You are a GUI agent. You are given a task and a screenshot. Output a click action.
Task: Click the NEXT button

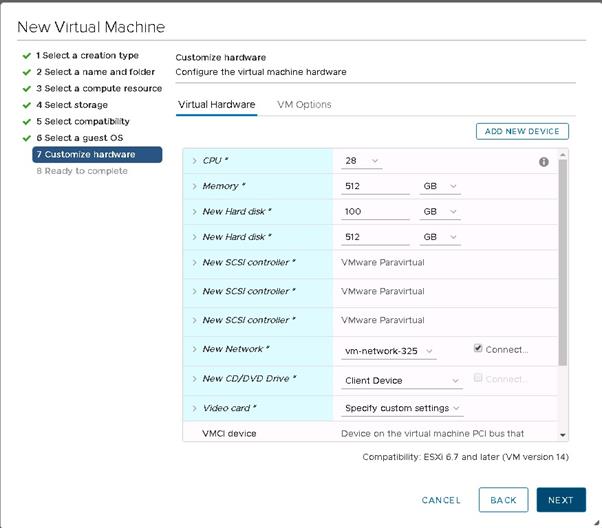(561, 500)
